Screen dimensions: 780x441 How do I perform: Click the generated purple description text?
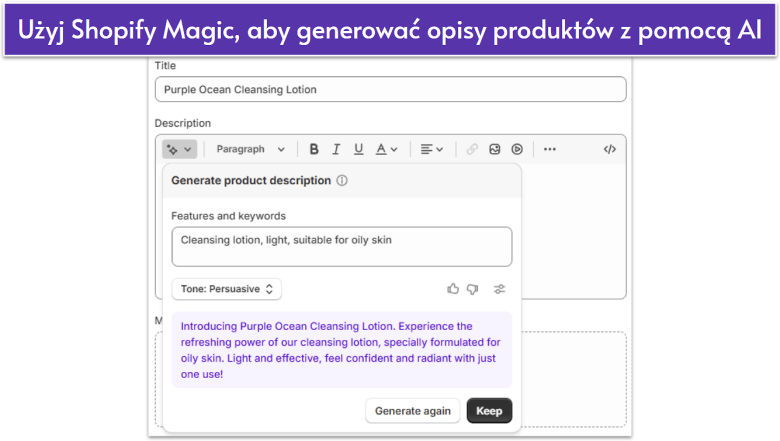pos(342,350)
